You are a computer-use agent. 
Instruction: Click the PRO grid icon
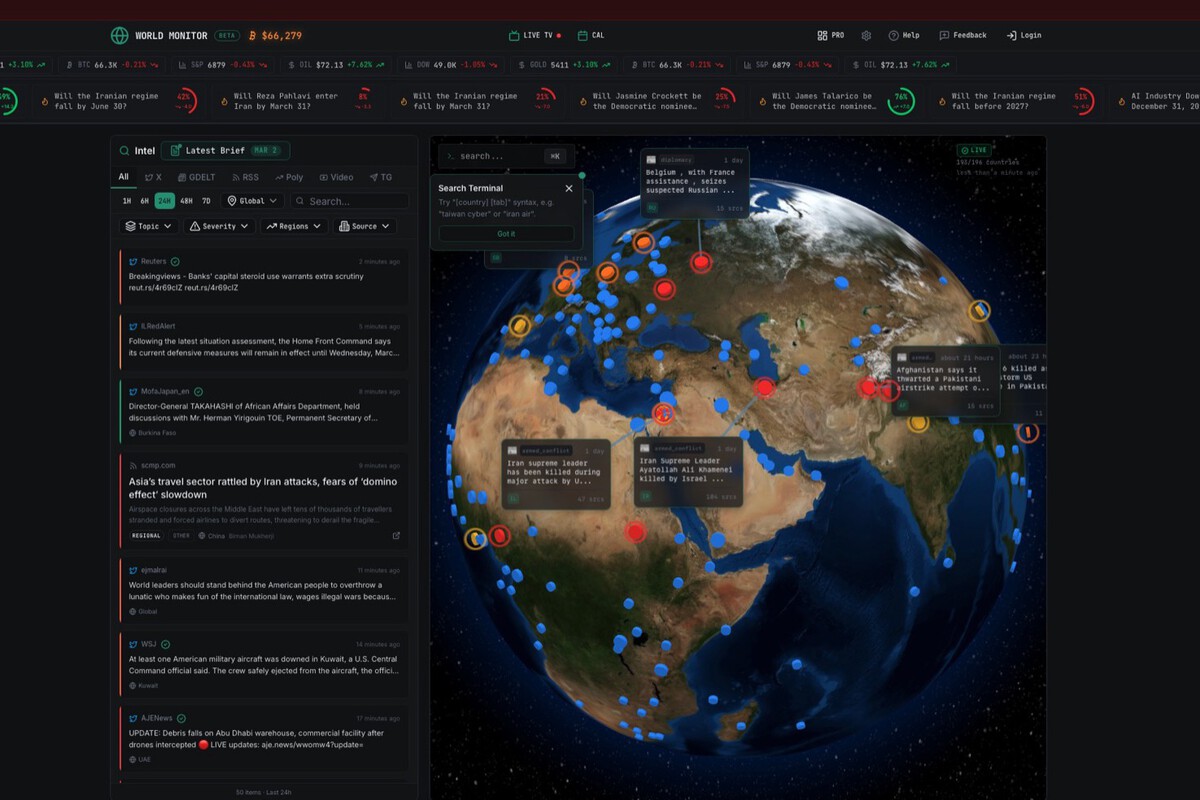(830, 35)
